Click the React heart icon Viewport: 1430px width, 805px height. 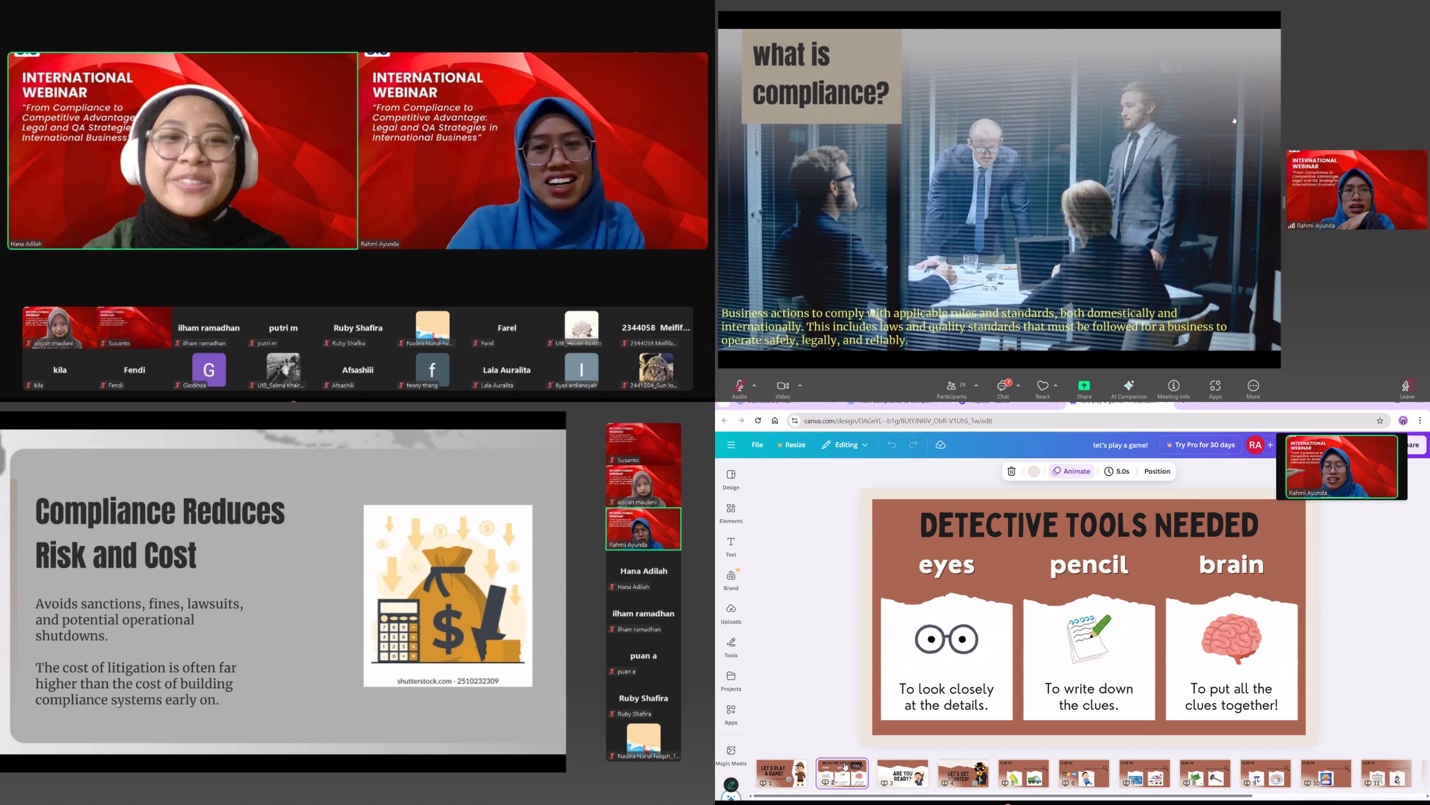click(x=1042, y=386)
